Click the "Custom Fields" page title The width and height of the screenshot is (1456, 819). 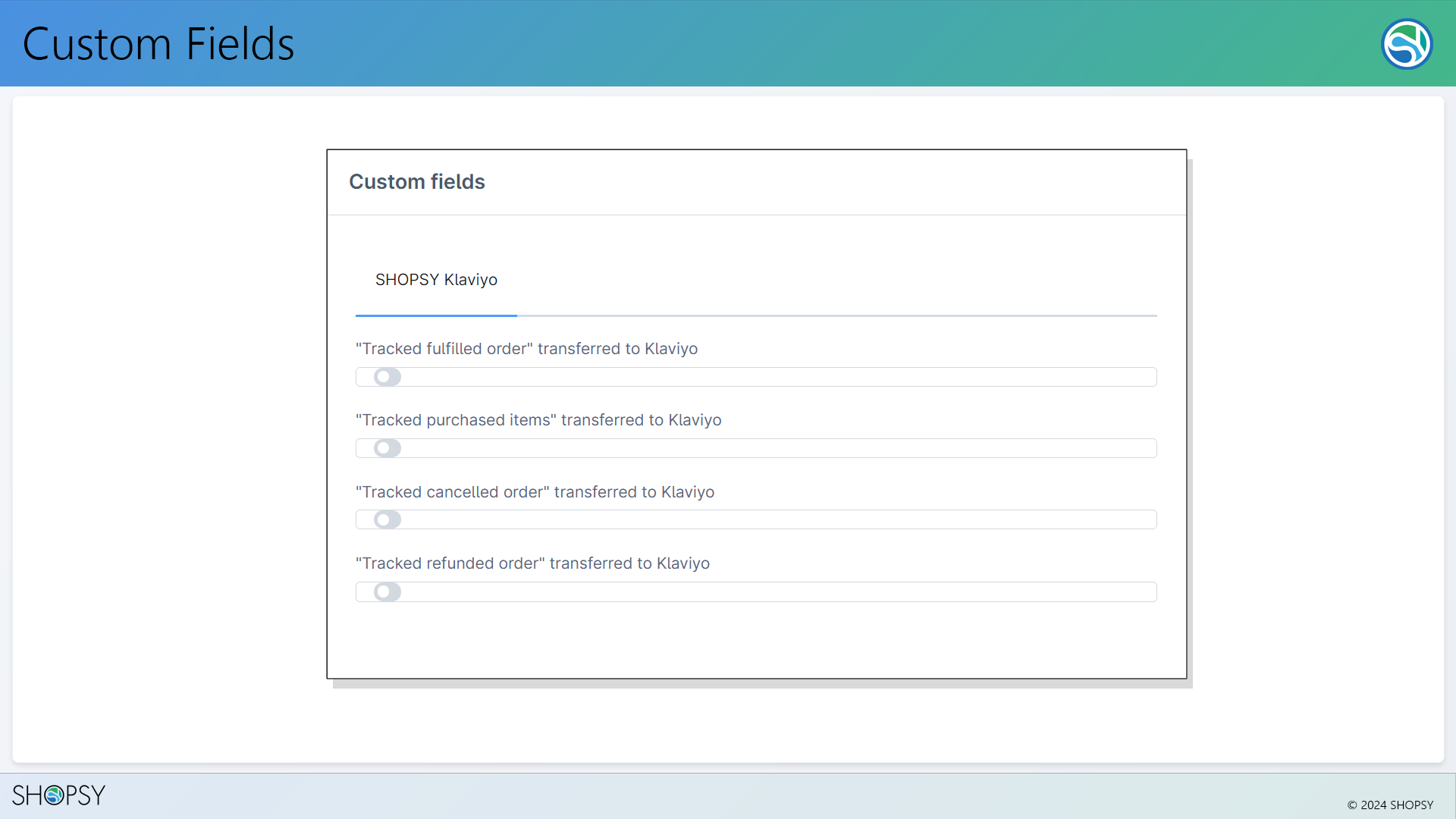tap(158, 44)
